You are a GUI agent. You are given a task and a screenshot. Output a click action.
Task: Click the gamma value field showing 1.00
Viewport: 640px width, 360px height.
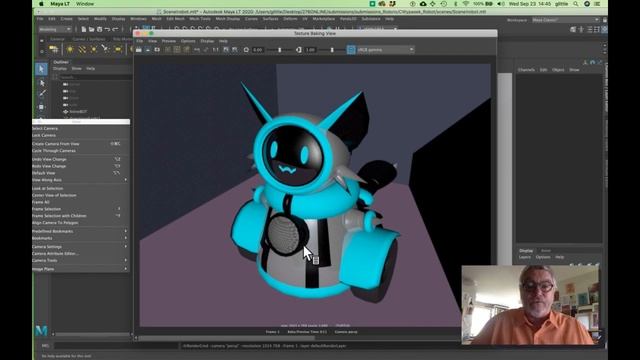(x=311, y=50)
